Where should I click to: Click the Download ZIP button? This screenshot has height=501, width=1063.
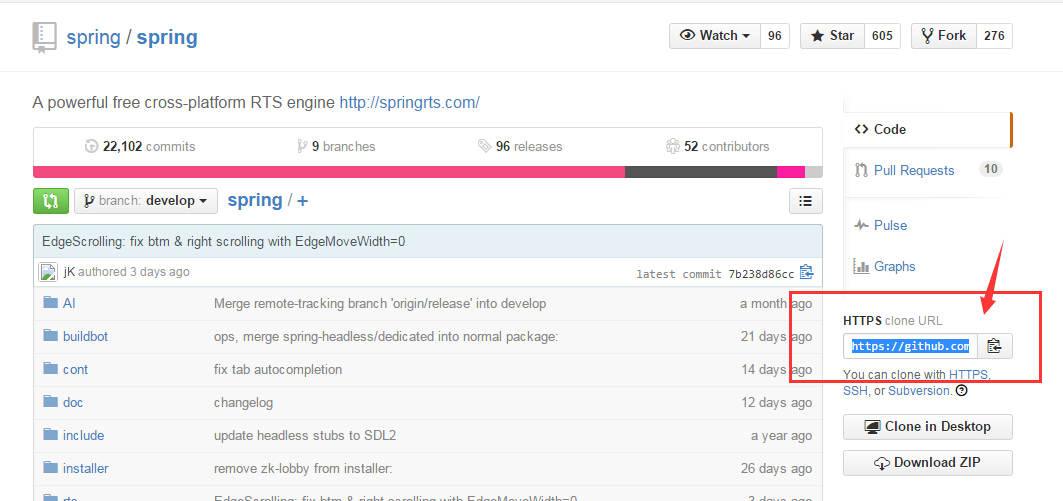(x=927, y=463)
